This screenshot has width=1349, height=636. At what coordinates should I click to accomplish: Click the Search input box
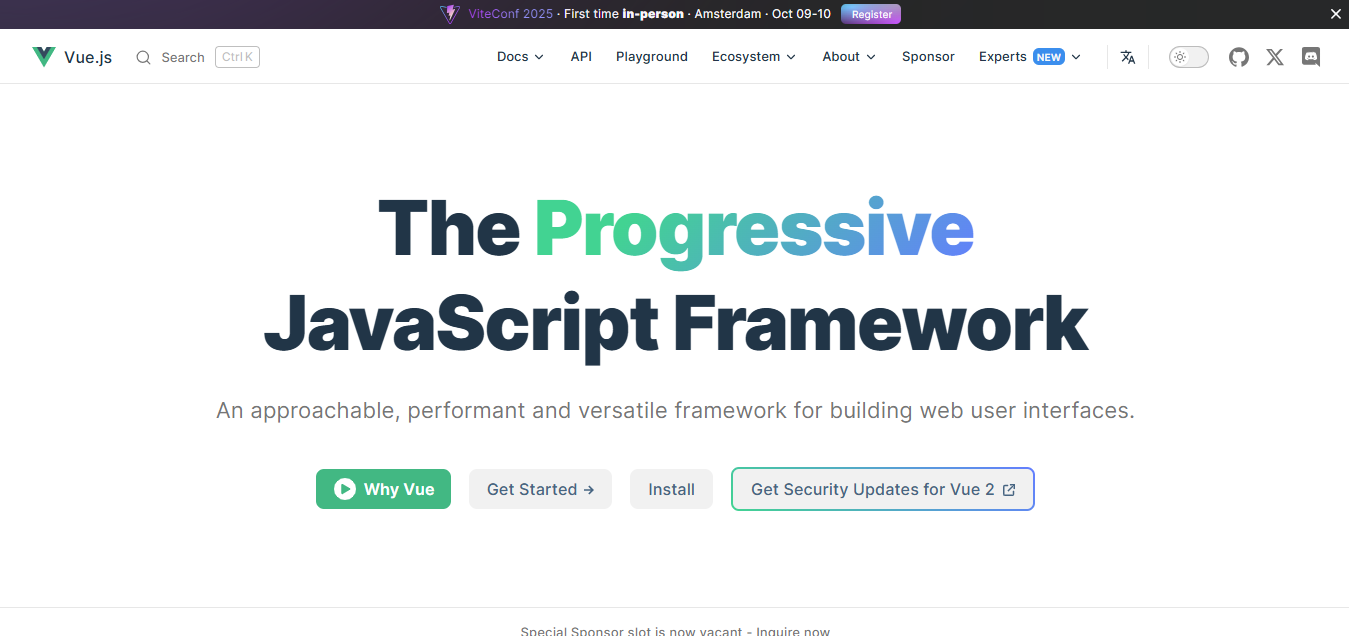pyautogui.click(x=198, y=57)
